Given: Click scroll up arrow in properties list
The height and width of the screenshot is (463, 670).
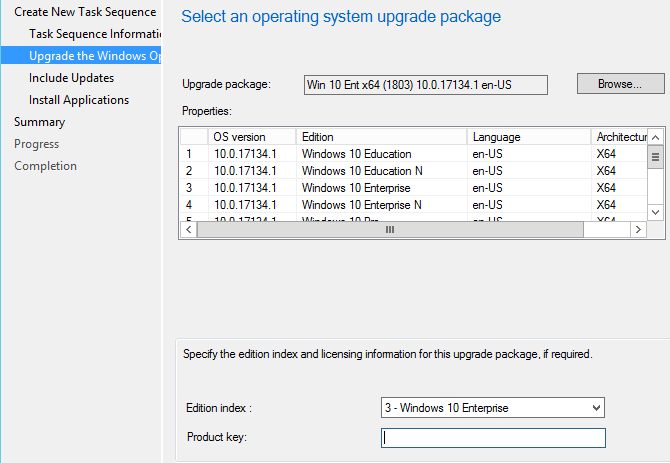Looking at the screenshot, I should tap(655, 138).
